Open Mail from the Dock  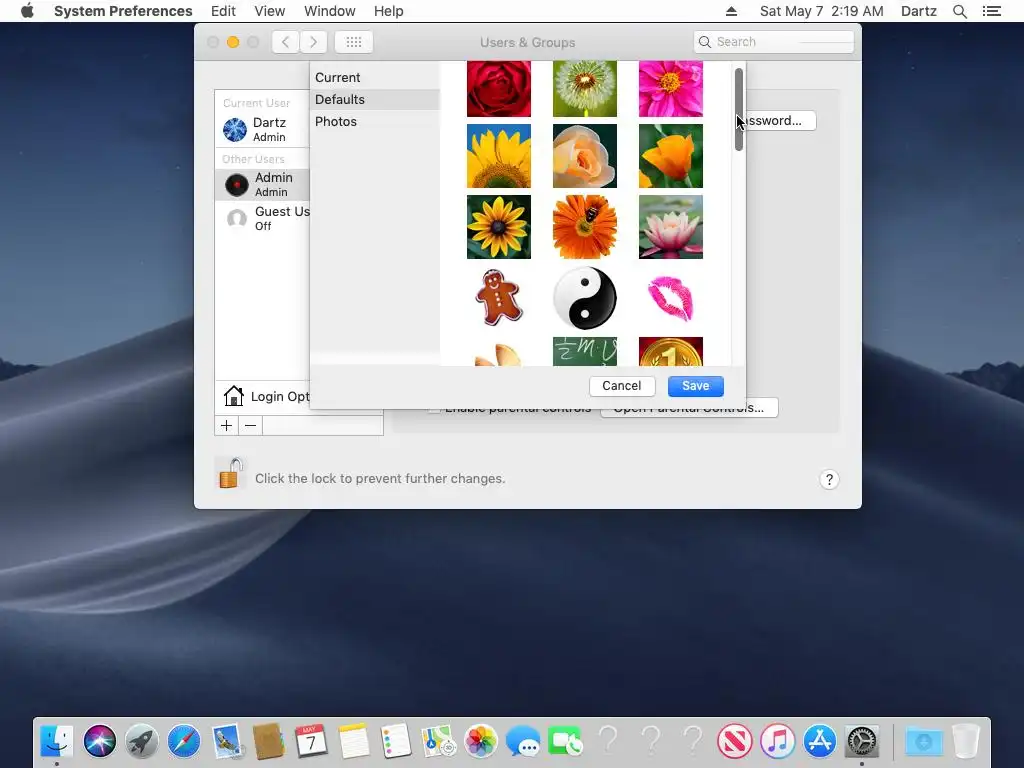tap(227, 742)
